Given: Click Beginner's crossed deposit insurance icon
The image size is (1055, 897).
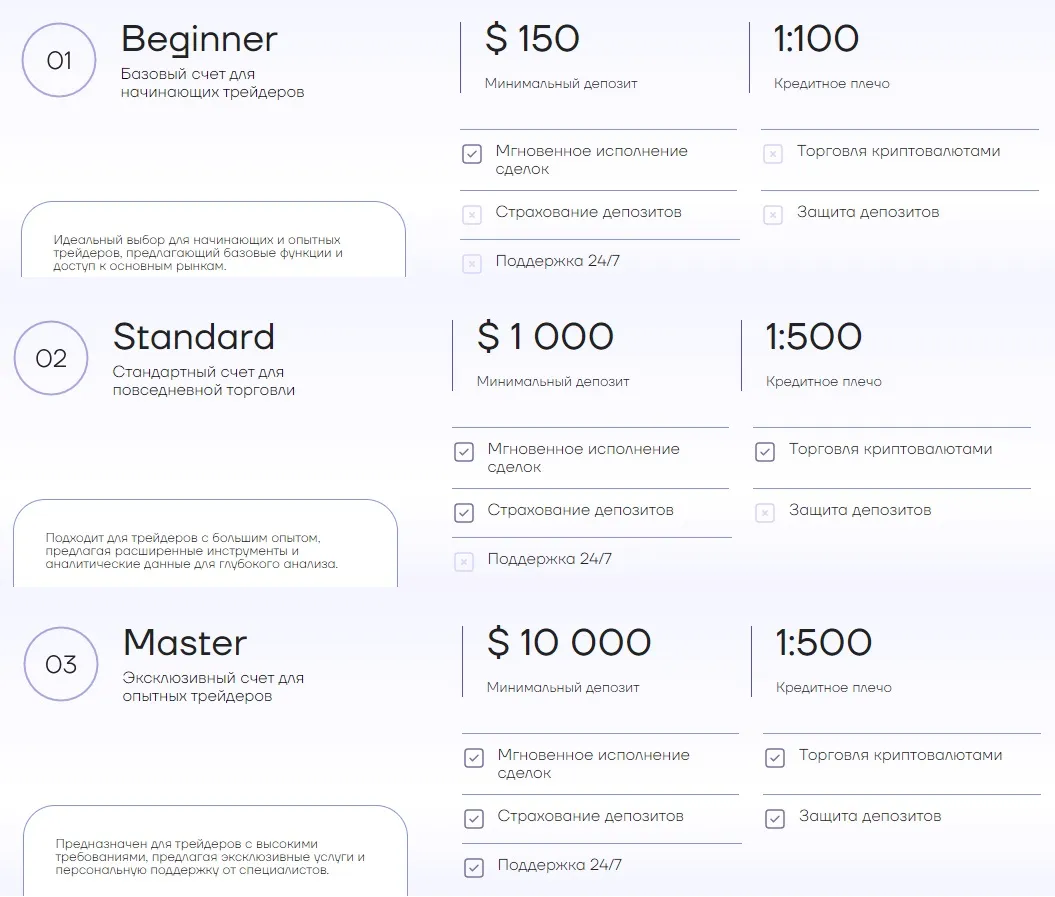Looking at the screenshot, I should coord(472,215).
